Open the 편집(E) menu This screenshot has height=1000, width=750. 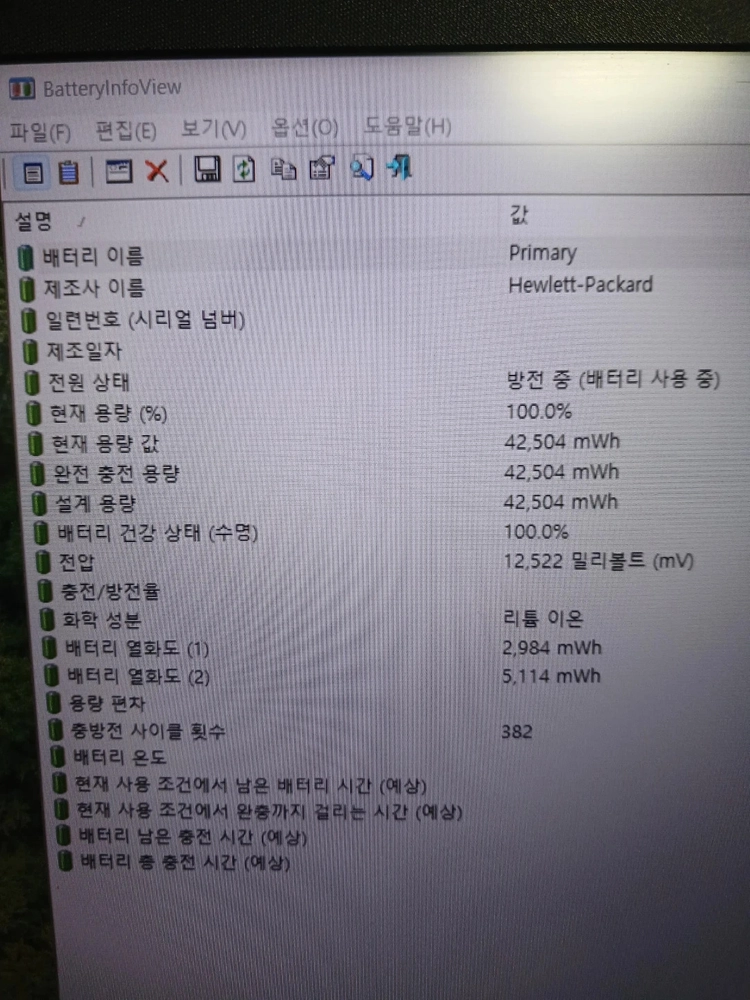click(126, 131)
